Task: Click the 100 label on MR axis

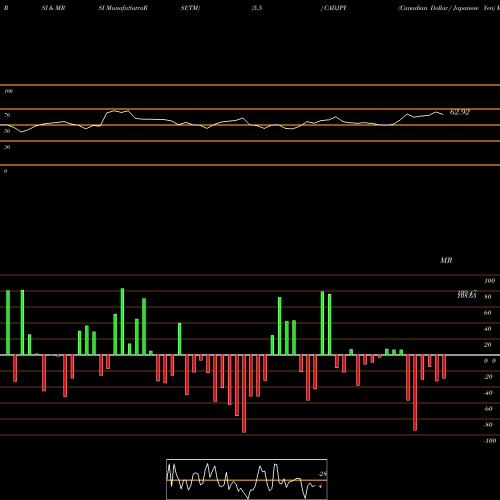Action: click(x=489, y=281)
